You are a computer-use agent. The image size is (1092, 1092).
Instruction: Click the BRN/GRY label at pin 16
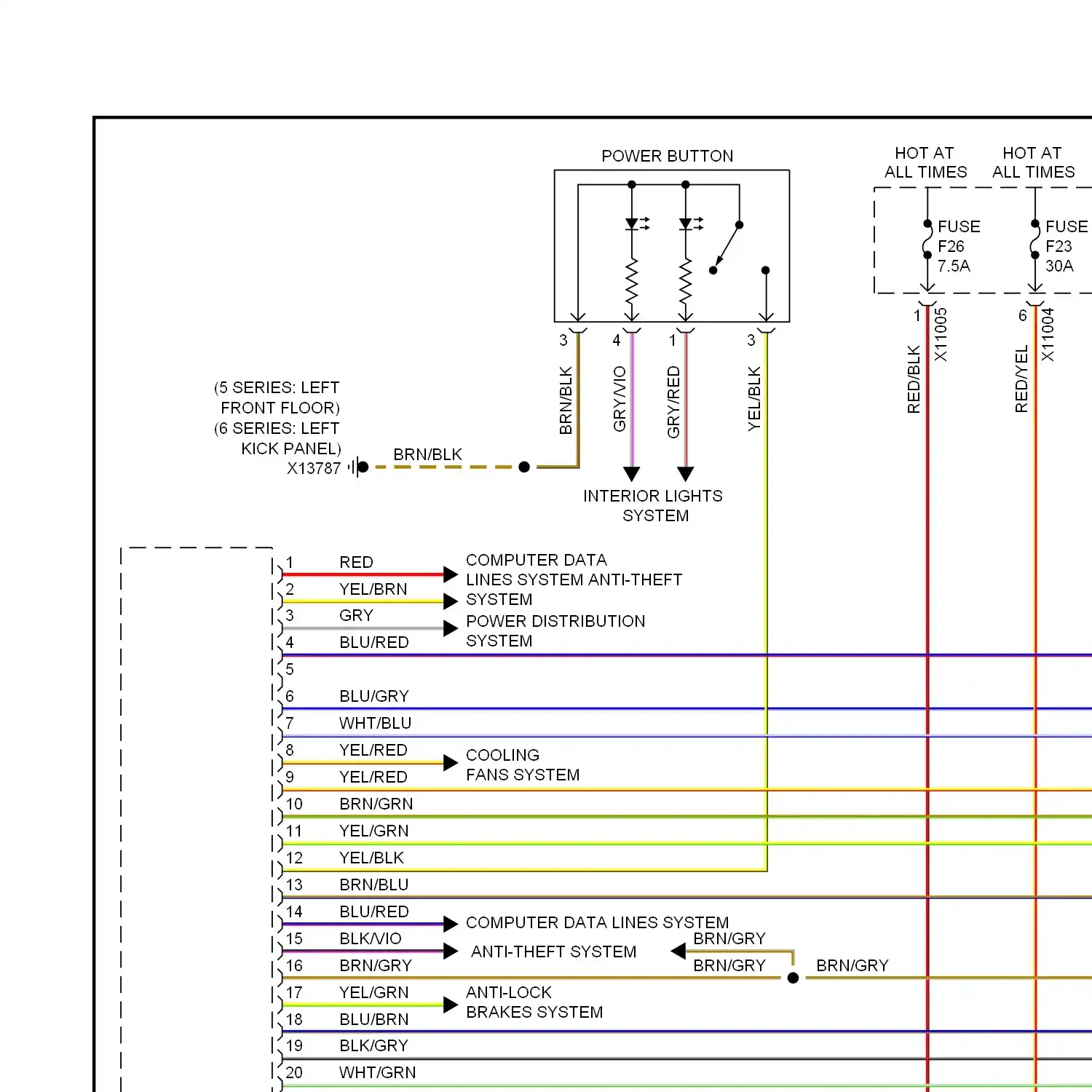tap(375, 965)
